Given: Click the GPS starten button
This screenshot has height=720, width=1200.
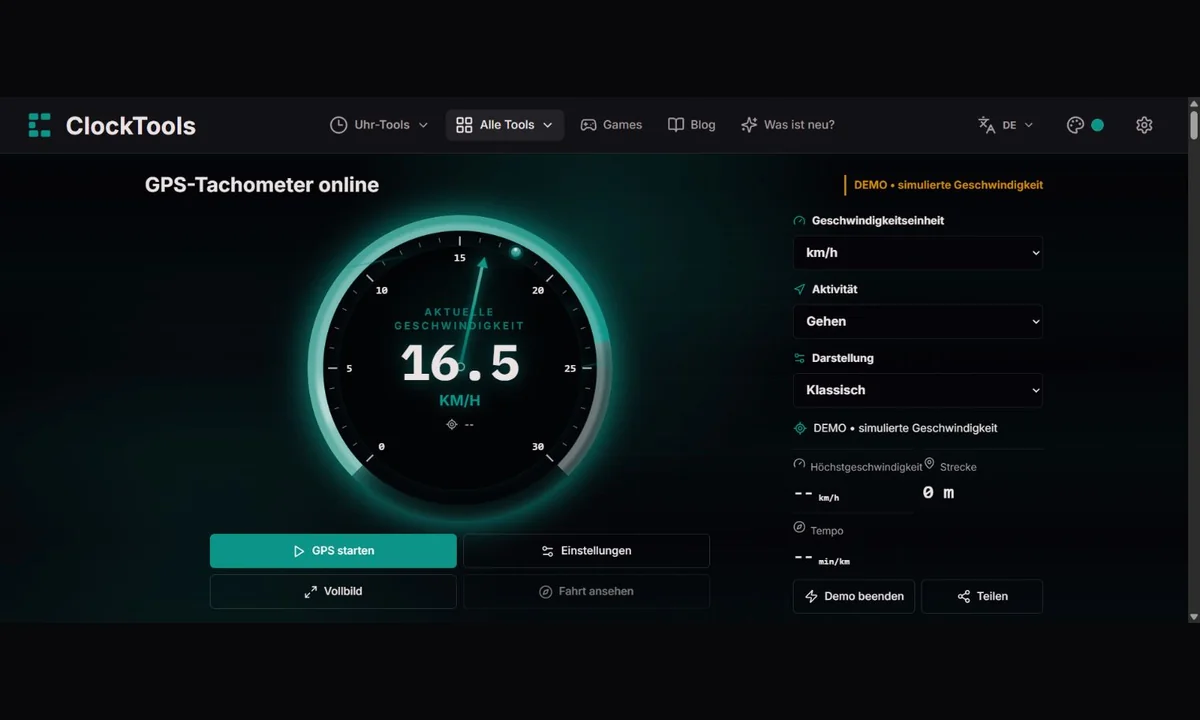Looking at the screenshot, I should pyautogui.click(x=333, y=551).
